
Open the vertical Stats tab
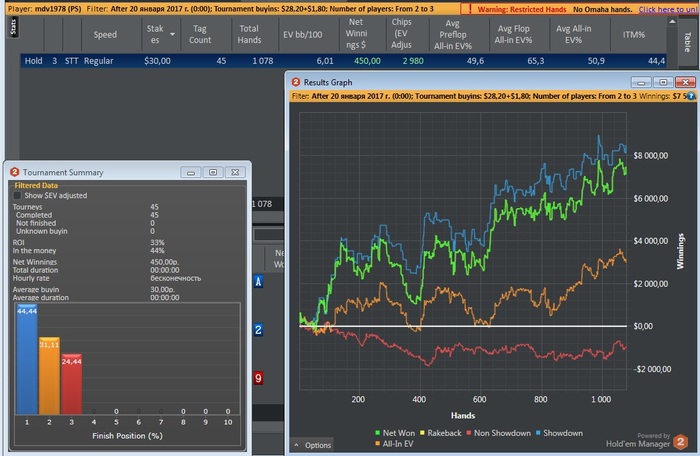point(13,27)
